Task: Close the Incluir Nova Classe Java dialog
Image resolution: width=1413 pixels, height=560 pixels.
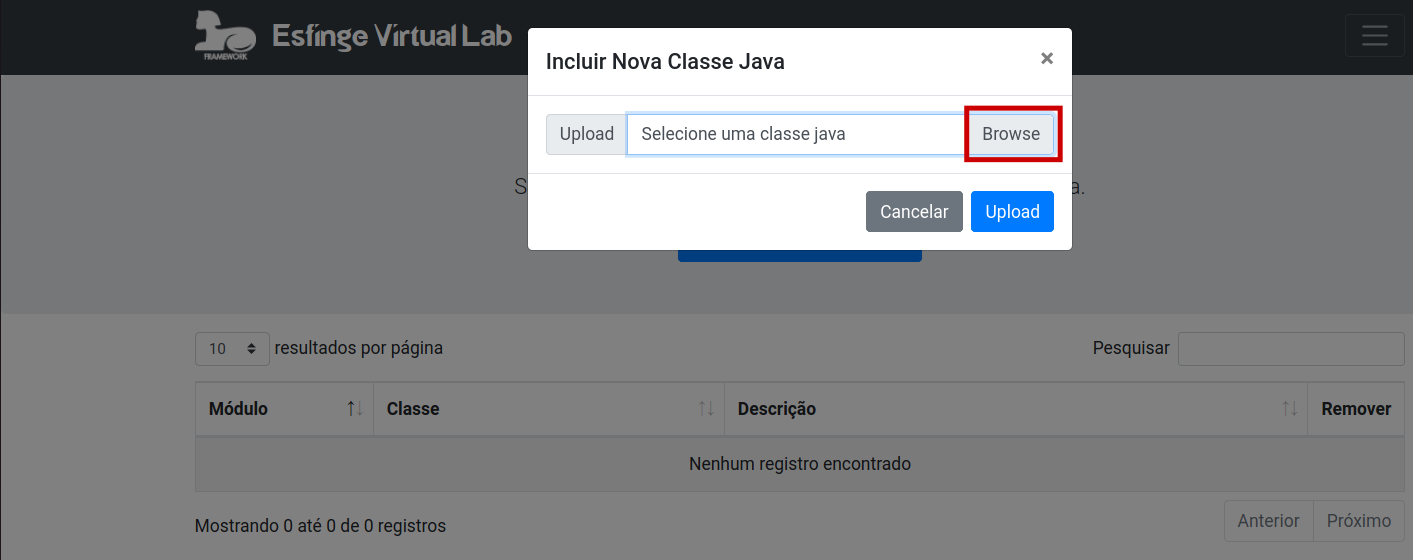Action: [x=1047, y=59]
